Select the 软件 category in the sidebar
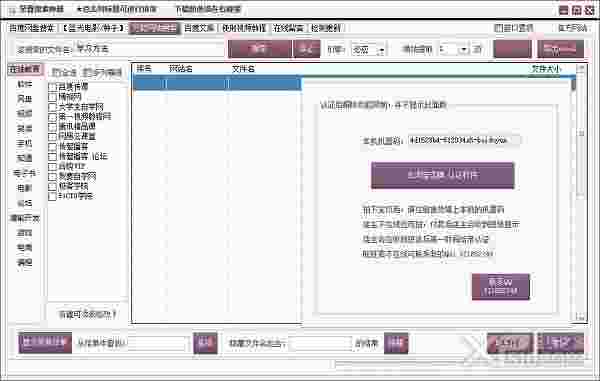The image size is (600, 381). (24, 84)
